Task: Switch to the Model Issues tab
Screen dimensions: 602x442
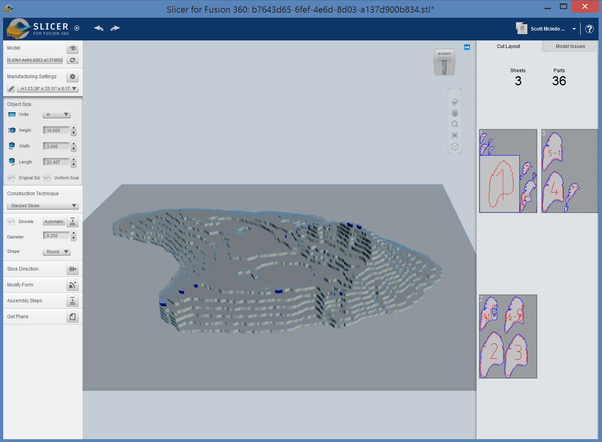Action: pos(570,46)
